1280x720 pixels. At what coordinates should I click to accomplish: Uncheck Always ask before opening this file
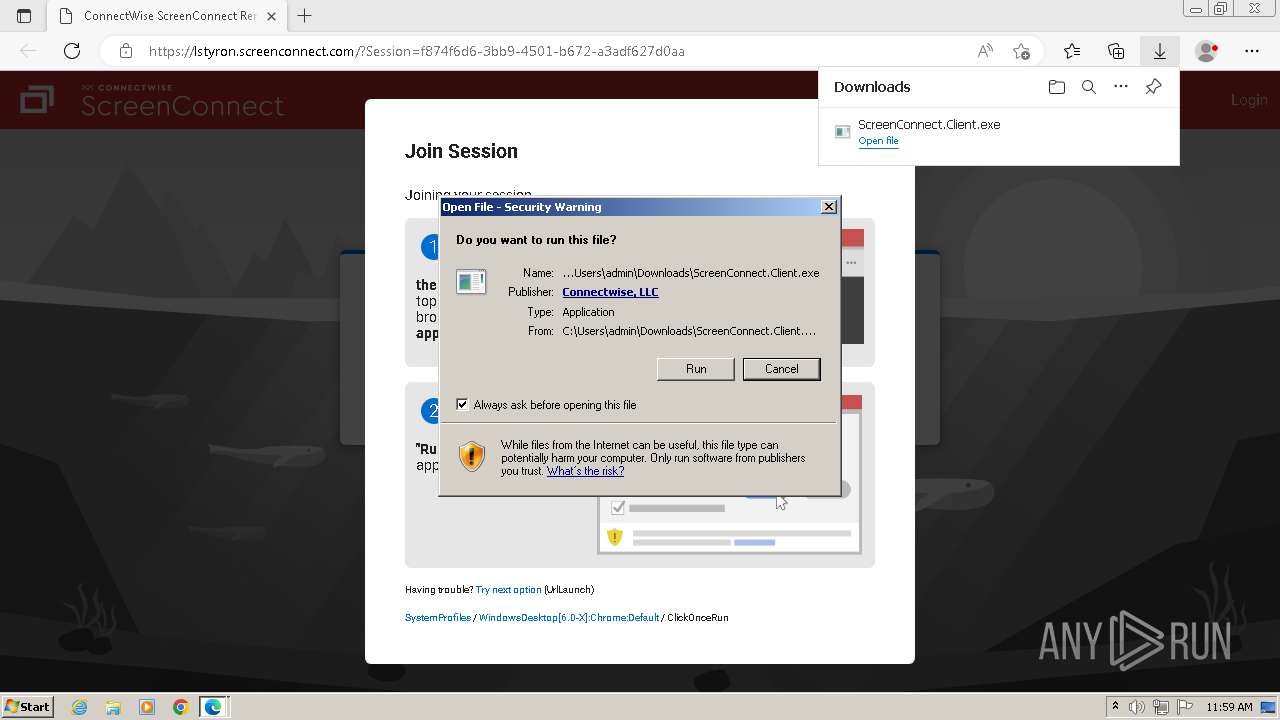tap(462, 404)
